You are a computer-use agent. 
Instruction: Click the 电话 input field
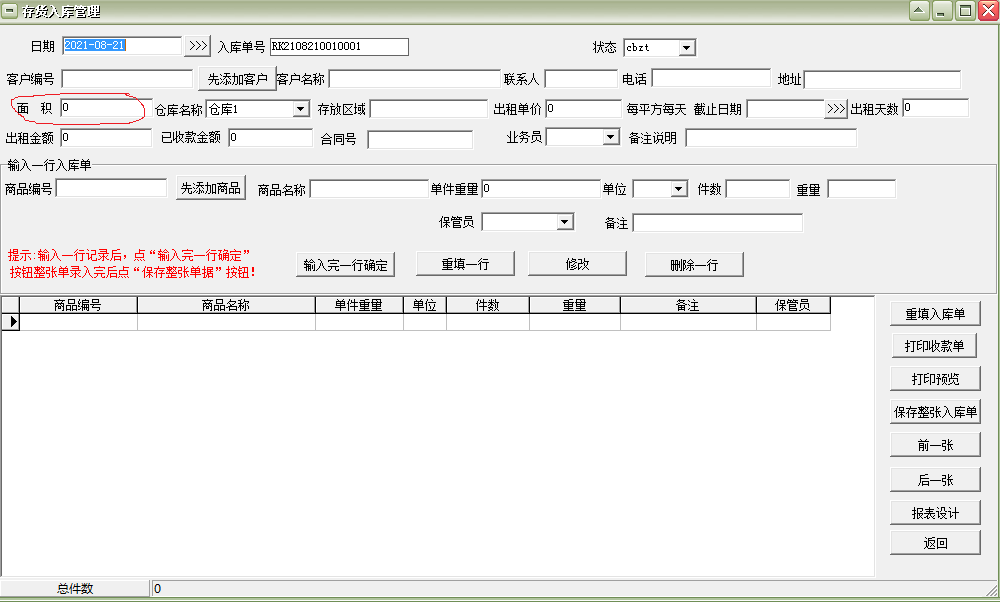coord(710,78)
